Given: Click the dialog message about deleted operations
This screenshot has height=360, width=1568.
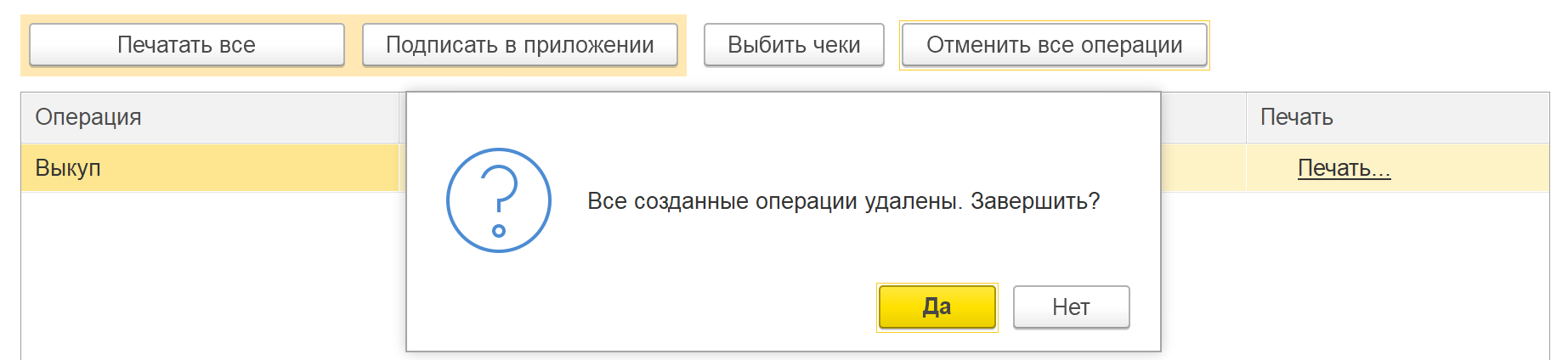Looking at the screenshot, I should pos(843,201).
